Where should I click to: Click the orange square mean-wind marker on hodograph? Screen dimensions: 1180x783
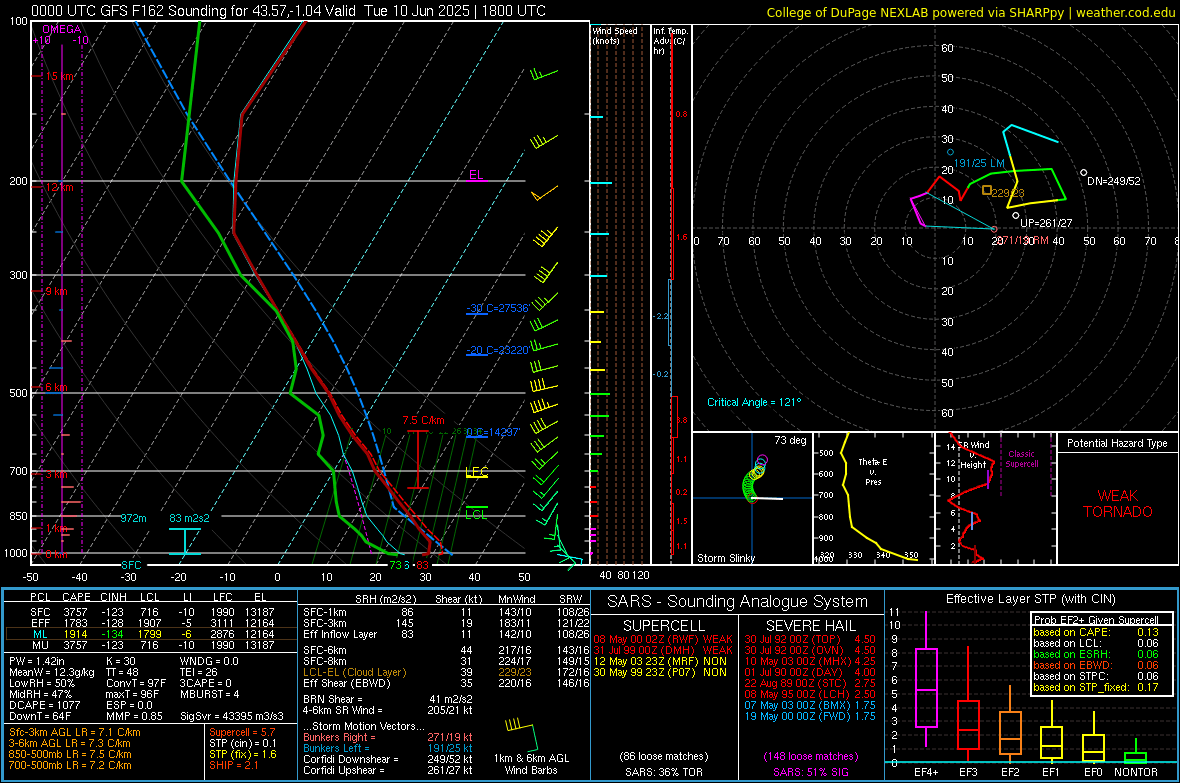coord(987,190)
